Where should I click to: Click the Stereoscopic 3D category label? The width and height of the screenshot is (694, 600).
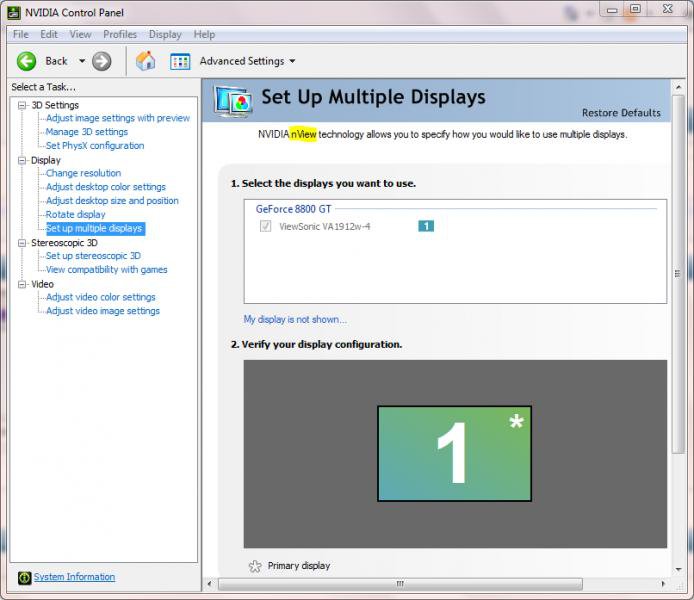pos(64,242)
